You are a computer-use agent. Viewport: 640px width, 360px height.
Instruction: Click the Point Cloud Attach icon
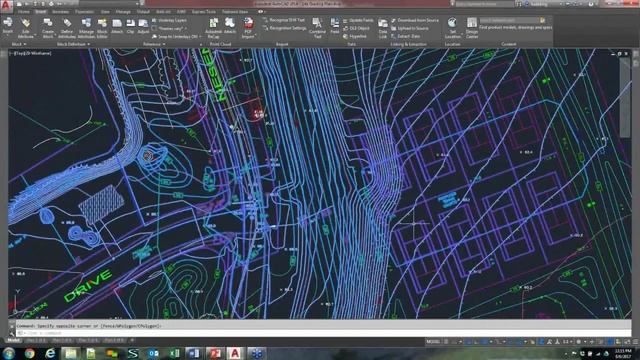[230, 23]
